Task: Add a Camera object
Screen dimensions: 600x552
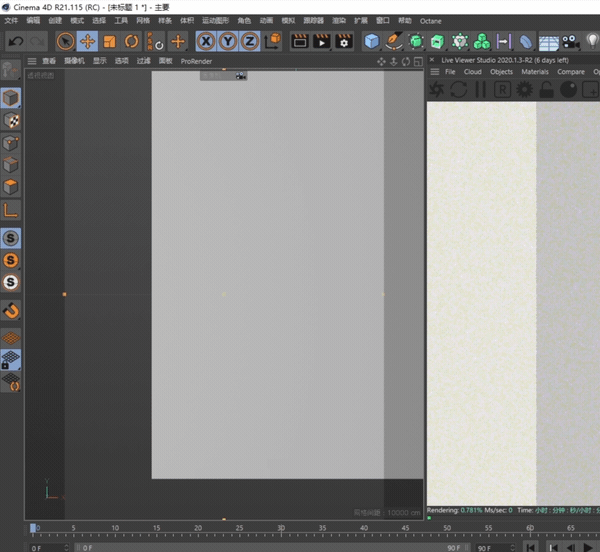Action: pyautogui.click(x=571, y=41)
